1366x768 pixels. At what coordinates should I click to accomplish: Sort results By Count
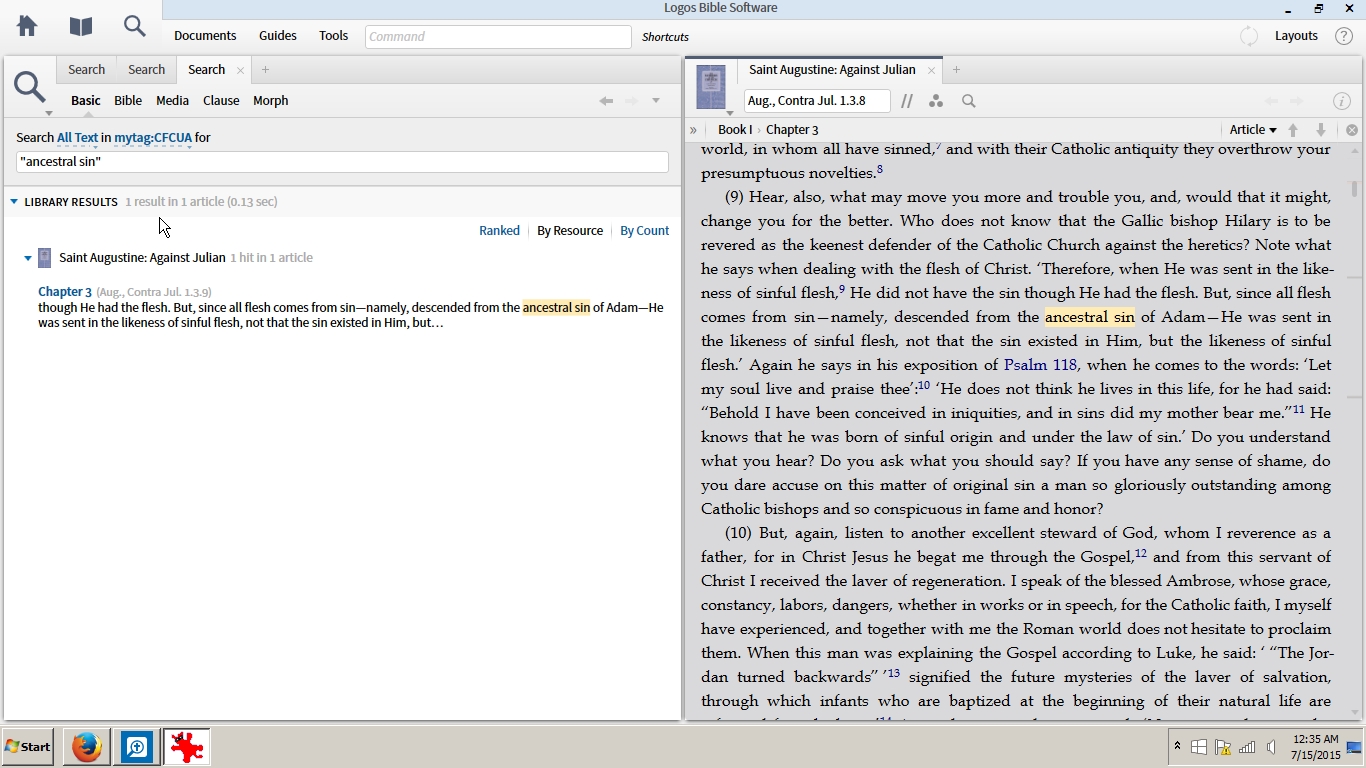644,231
